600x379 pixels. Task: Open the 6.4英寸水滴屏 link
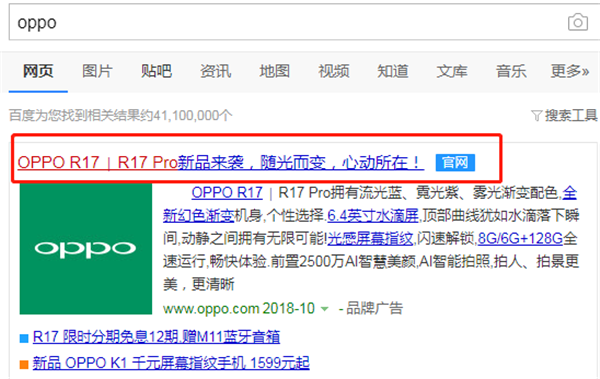tap(373, 216)
